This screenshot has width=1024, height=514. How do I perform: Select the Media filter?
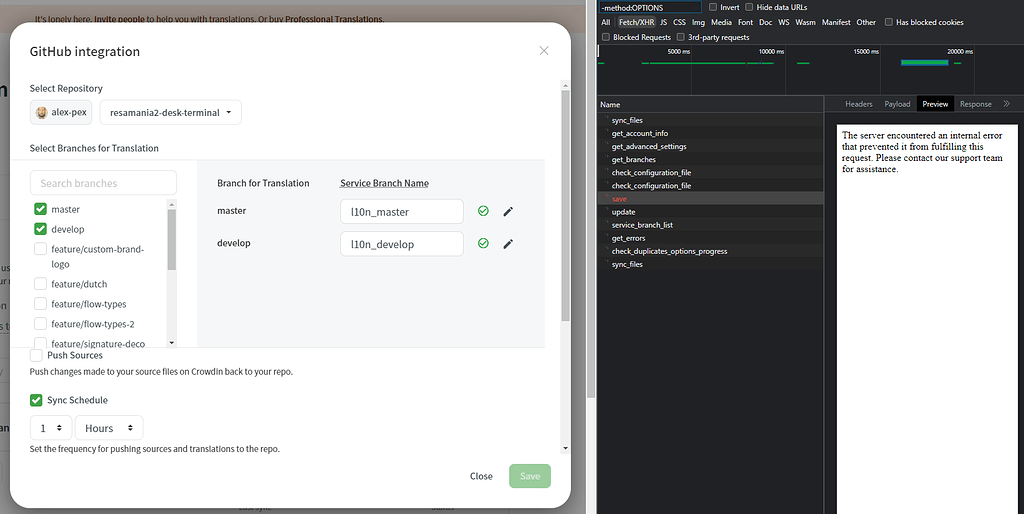(721, 22)
